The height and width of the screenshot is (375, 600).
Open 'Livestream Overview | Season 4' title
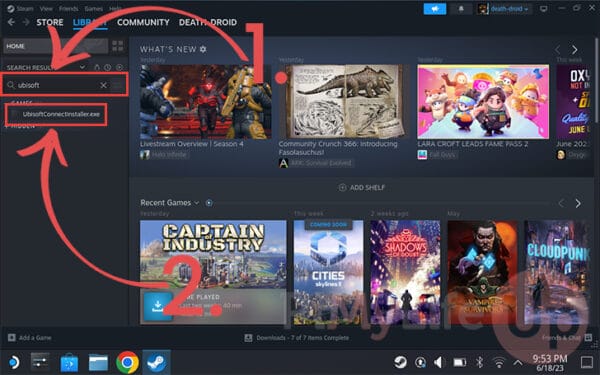(192, 144)
